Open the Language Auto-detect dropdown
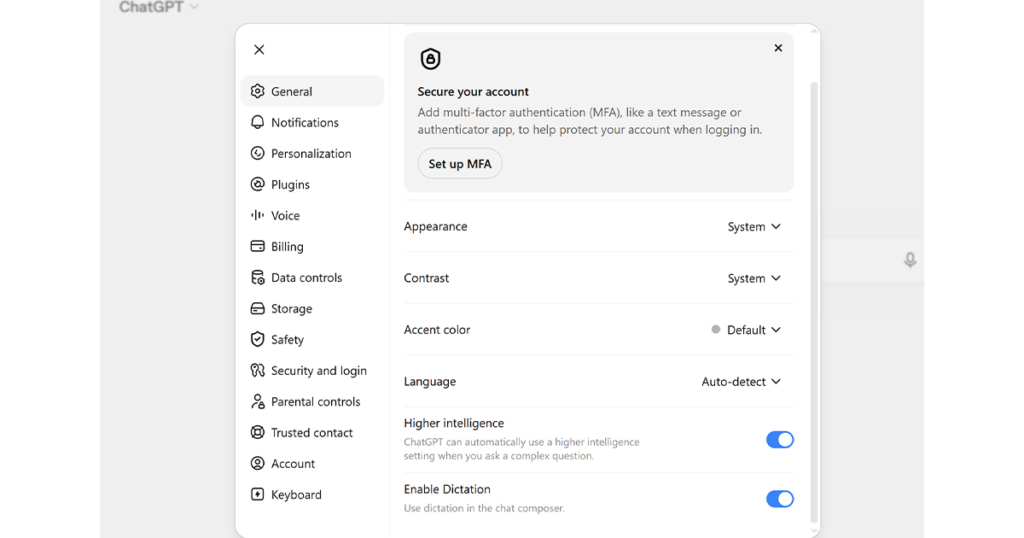 point(741,381)
